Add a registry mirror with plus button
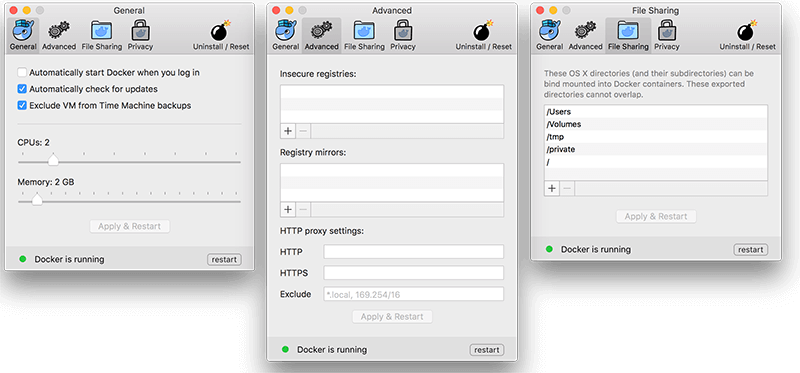The height and width of the screenshot is (373, 800). click(288, 209)
